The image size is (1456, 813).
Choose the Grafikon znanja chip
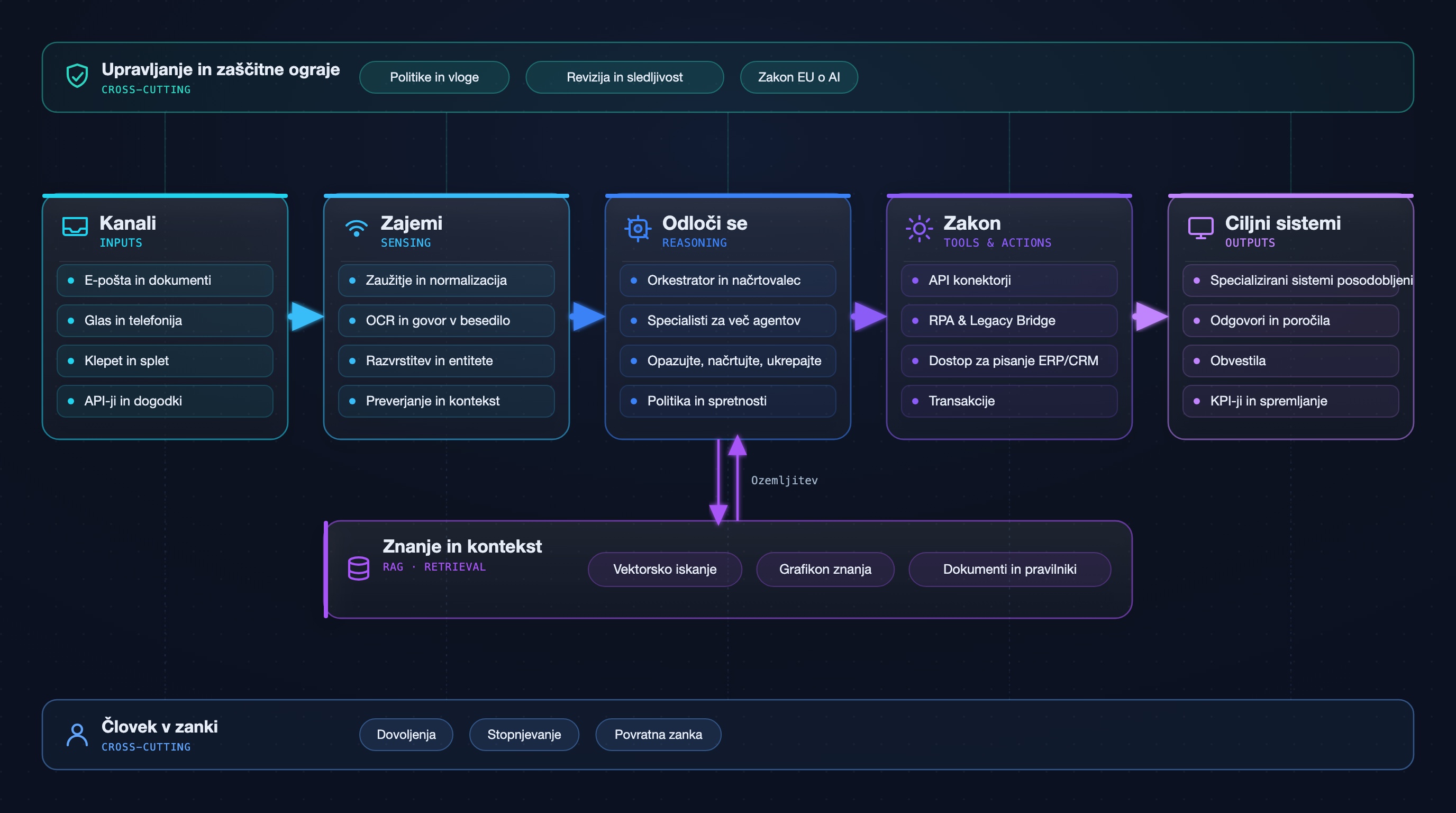point(825,569)
